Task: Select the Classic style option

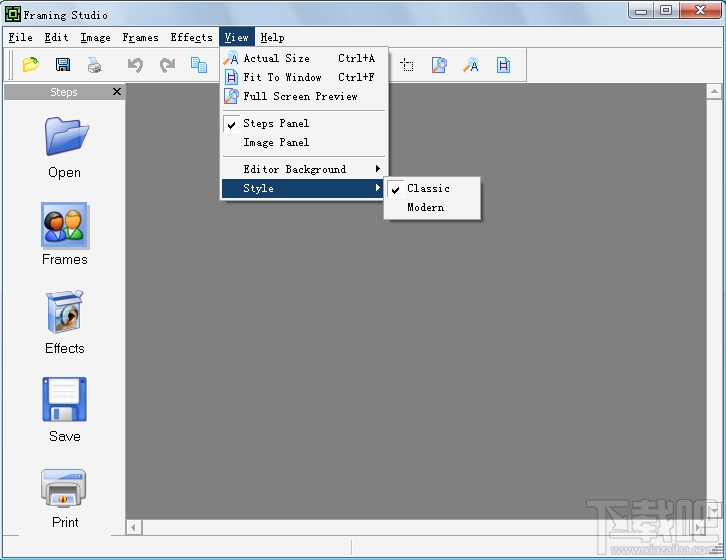Action: coord(432,189)
